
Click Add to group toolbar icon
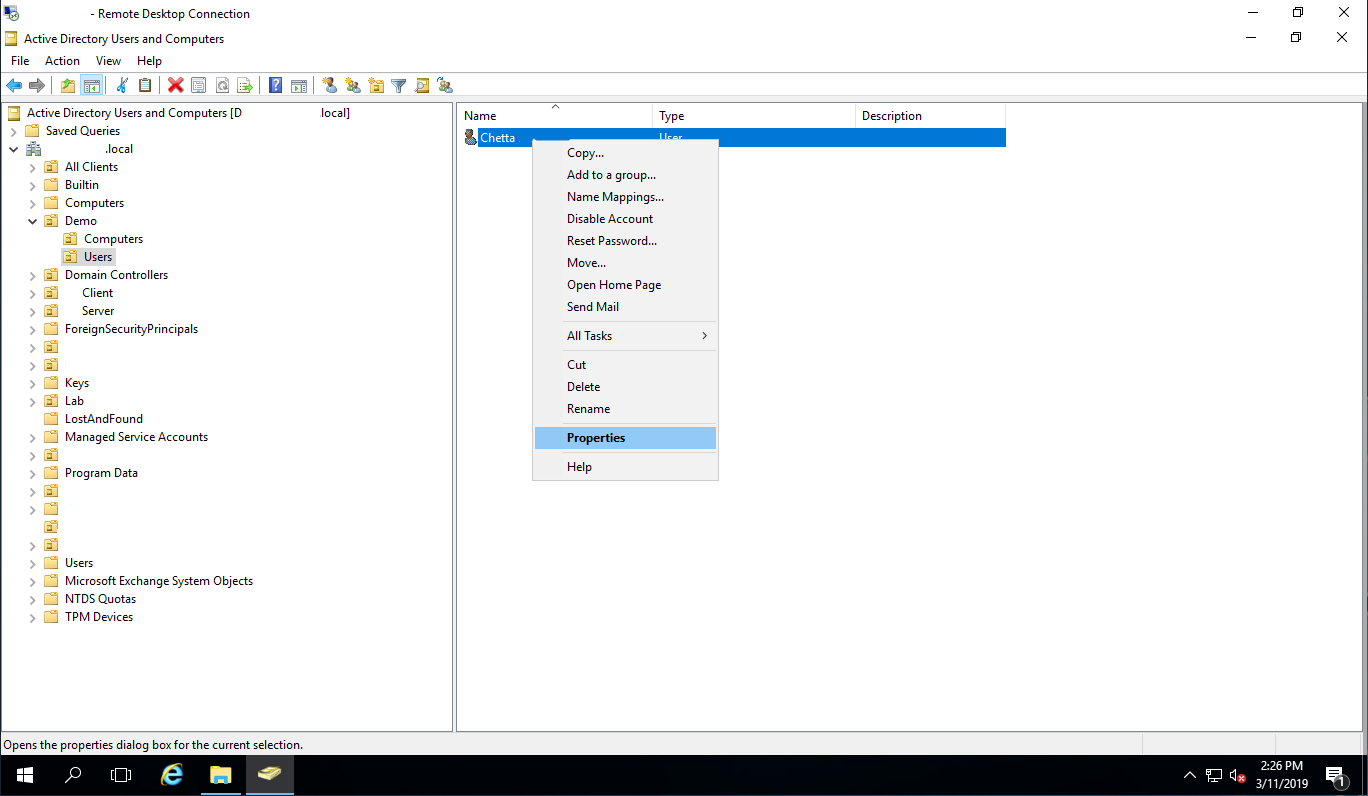445,86
